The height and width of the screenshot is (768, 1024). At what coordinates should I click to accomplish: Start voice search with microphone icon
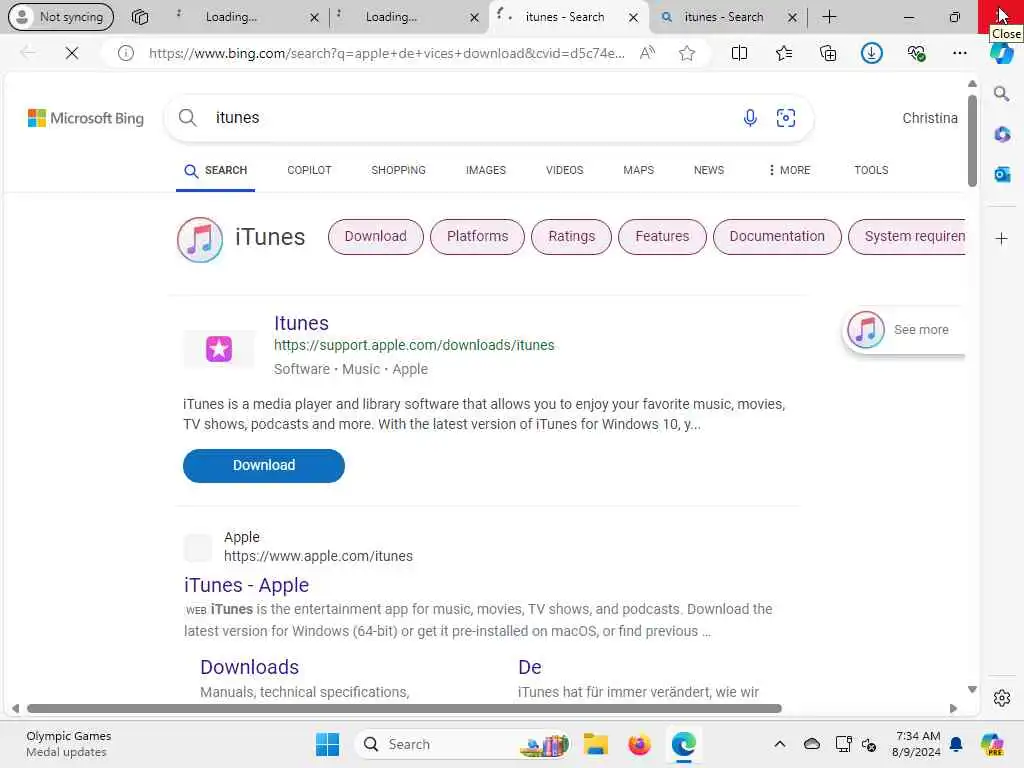[x=750, y=118]
